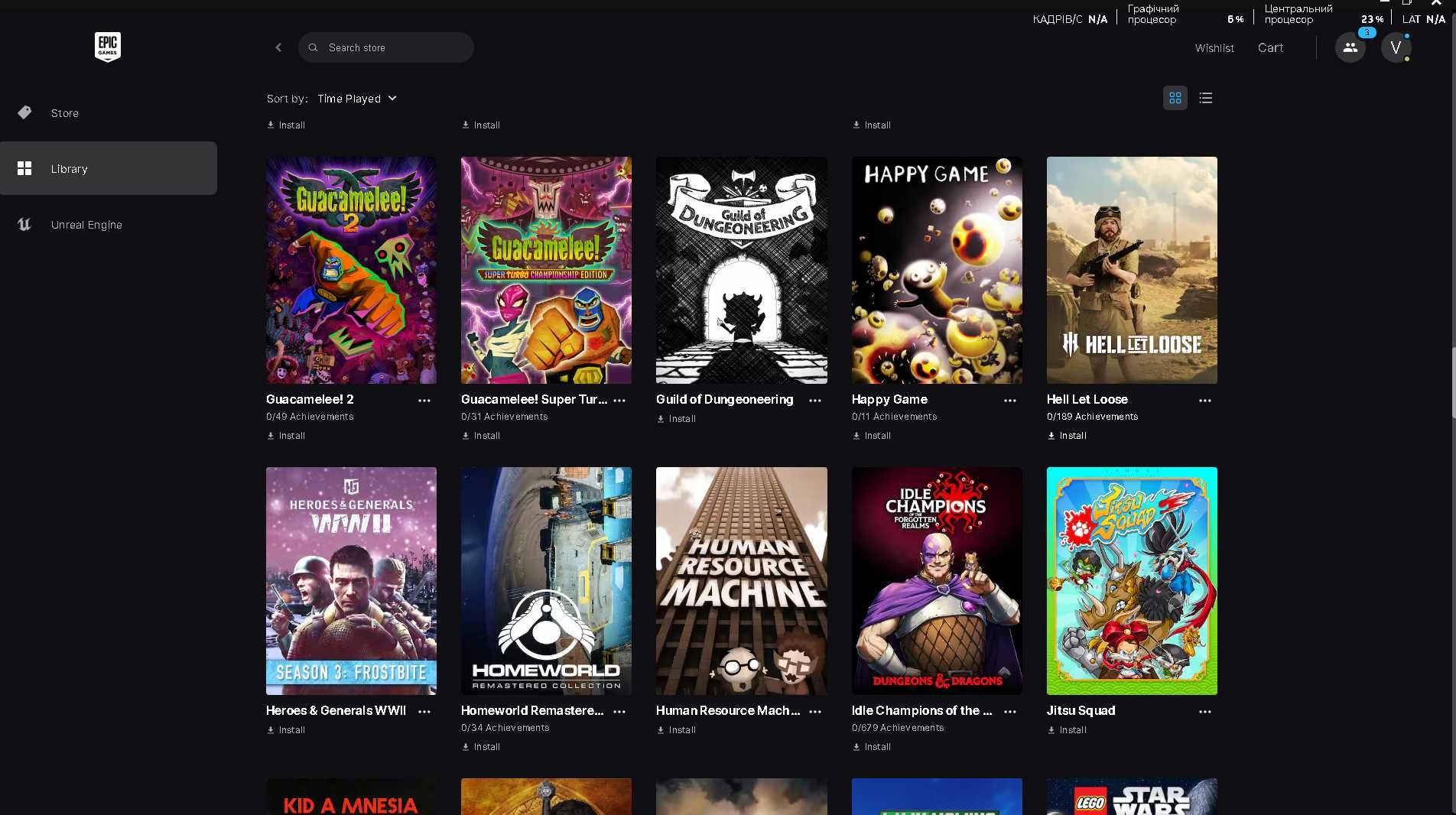Open options menu for Happy Game

click(1010, 400)
